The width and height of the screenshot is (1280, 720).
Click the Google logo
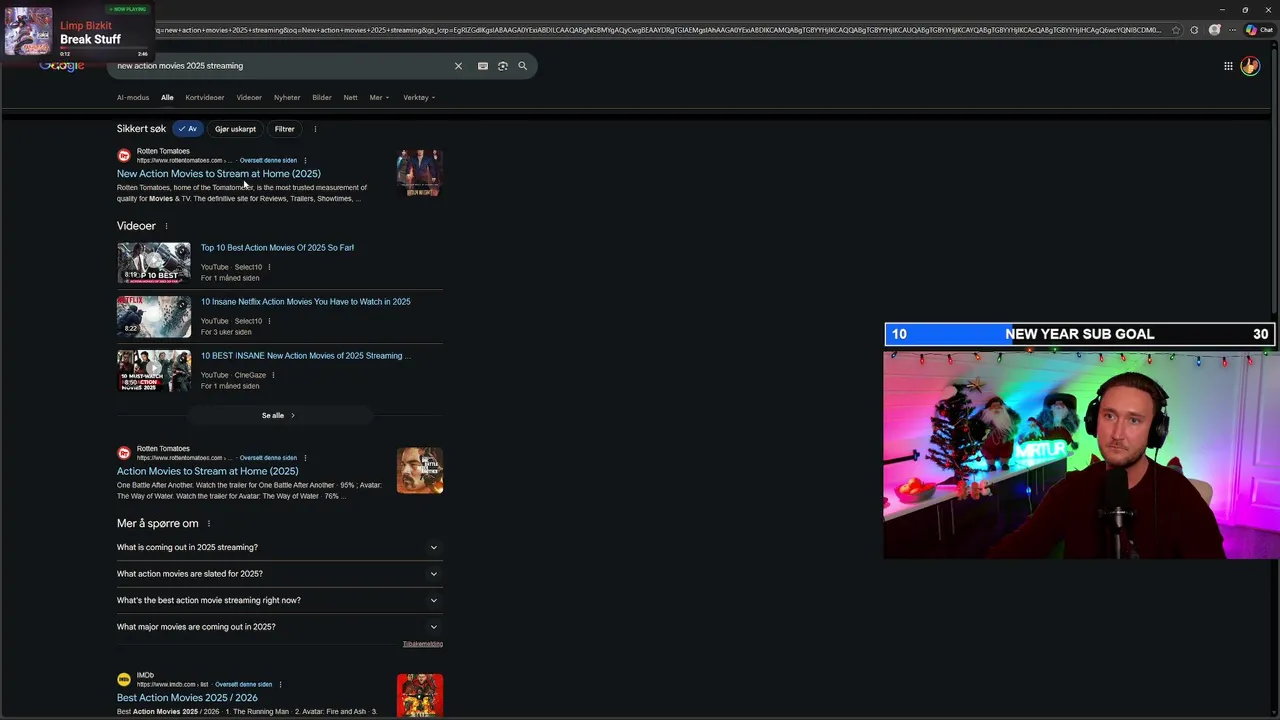click(x=62, y=66)
